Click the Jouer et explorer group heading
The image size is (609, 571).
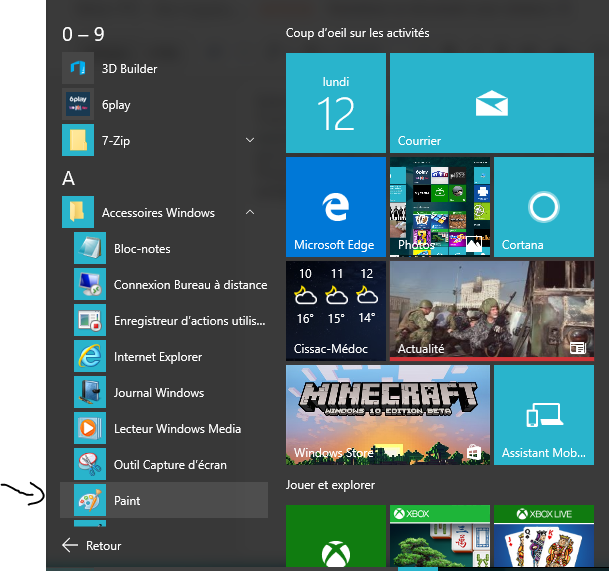tap(331, 485)
